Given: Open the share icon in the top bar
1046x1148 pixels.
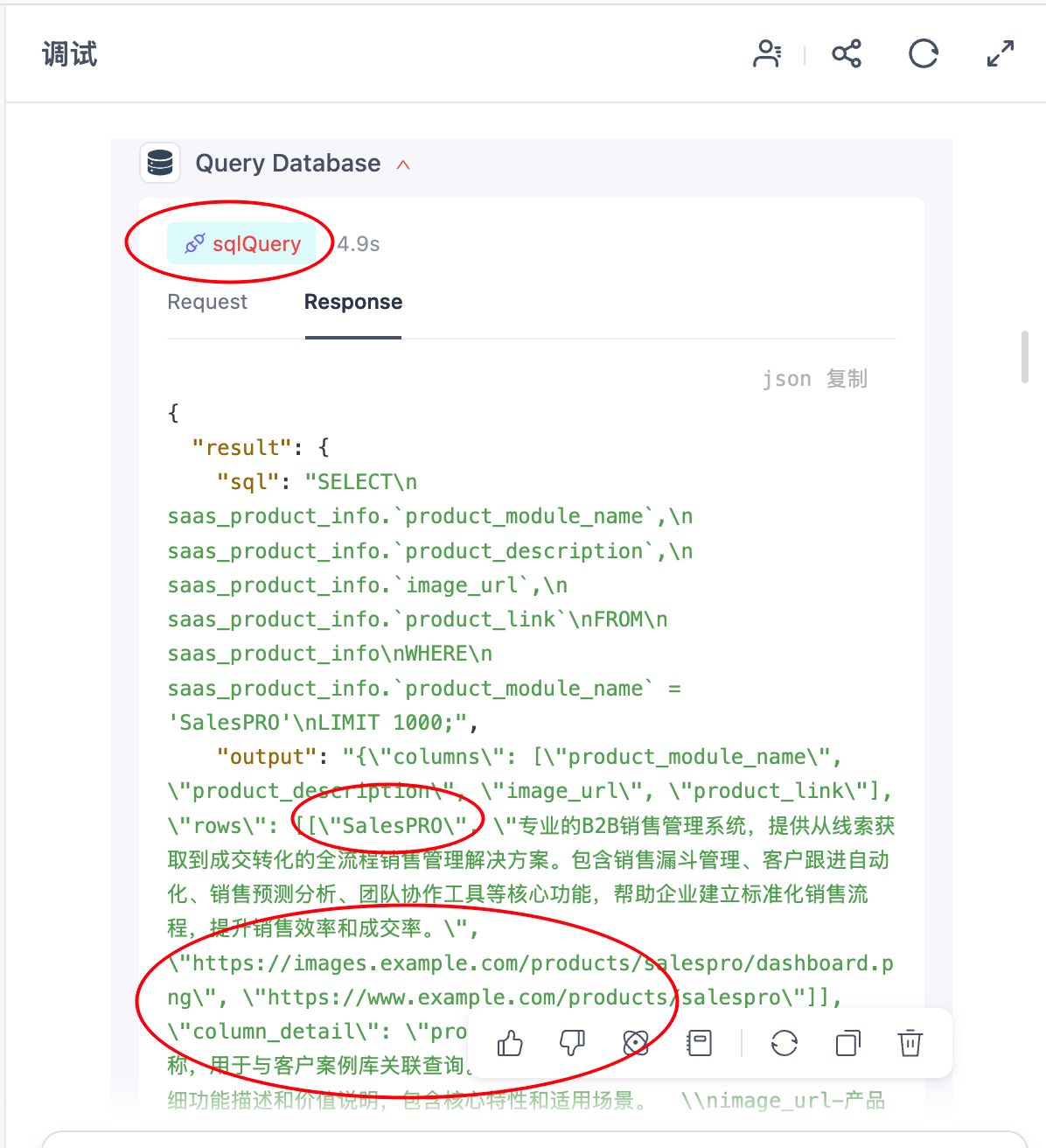Looking at the screenshot, I should click(846, 54).
